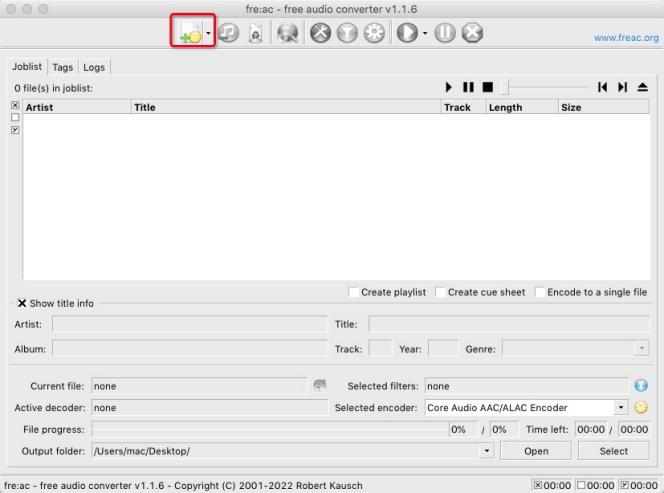Image resolution: width=664 pixels, height=493 pixels.
Task: Switch to the Joblist tab
Action: pyautogui.click(x=27, y=66)
